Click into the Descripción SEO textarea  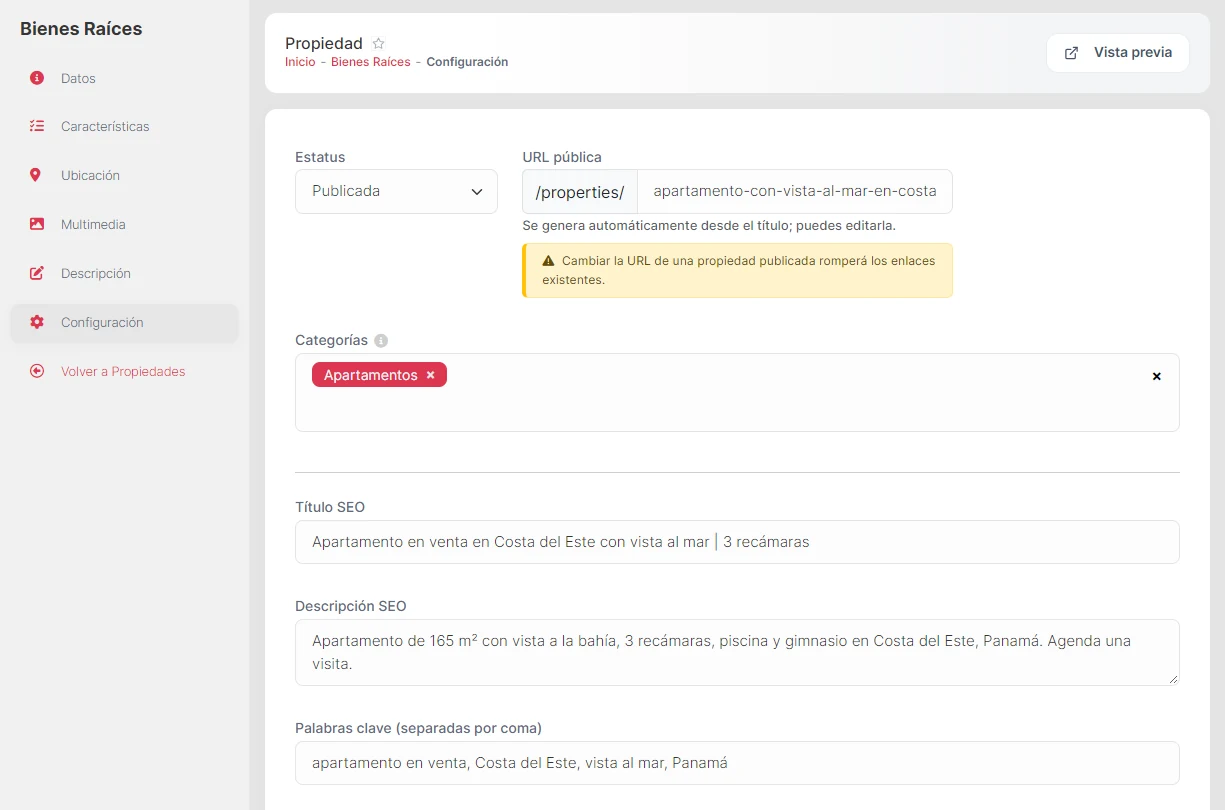[737, 652]
